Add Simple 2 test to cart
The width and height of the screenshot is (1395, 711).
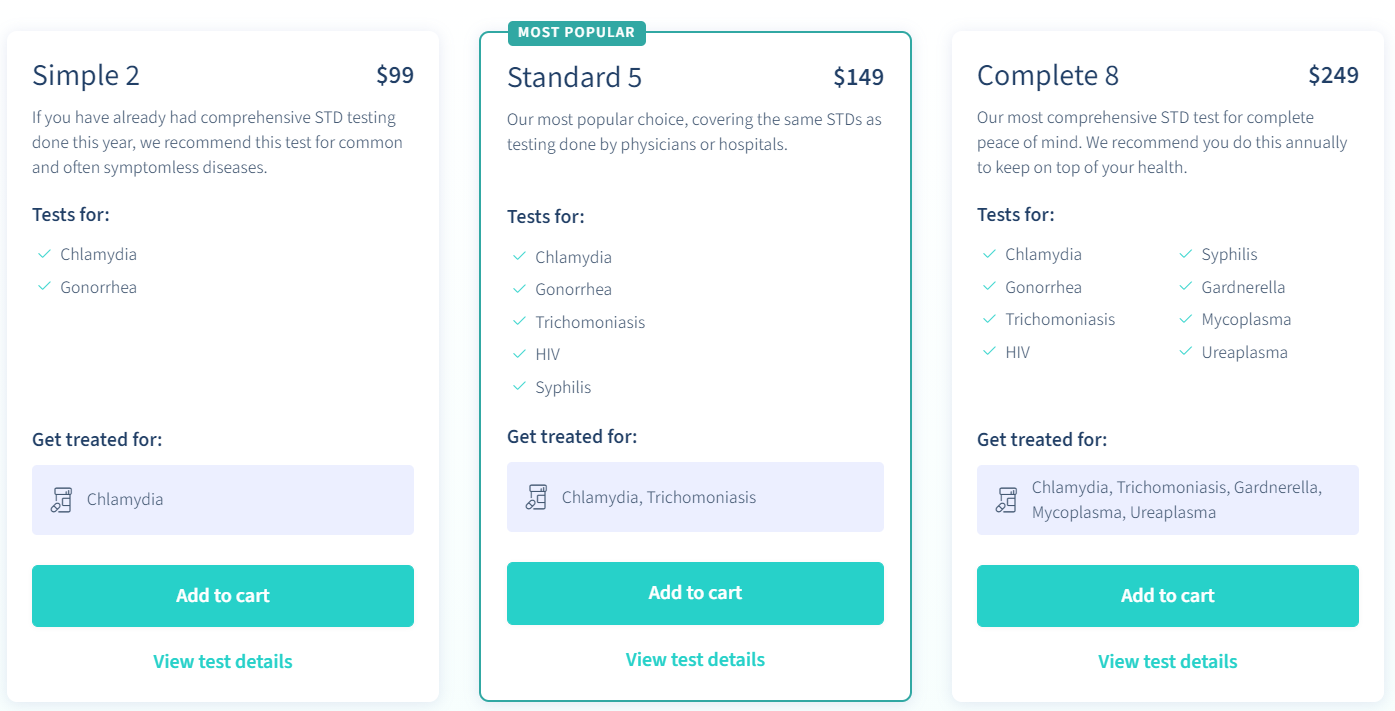223,596
